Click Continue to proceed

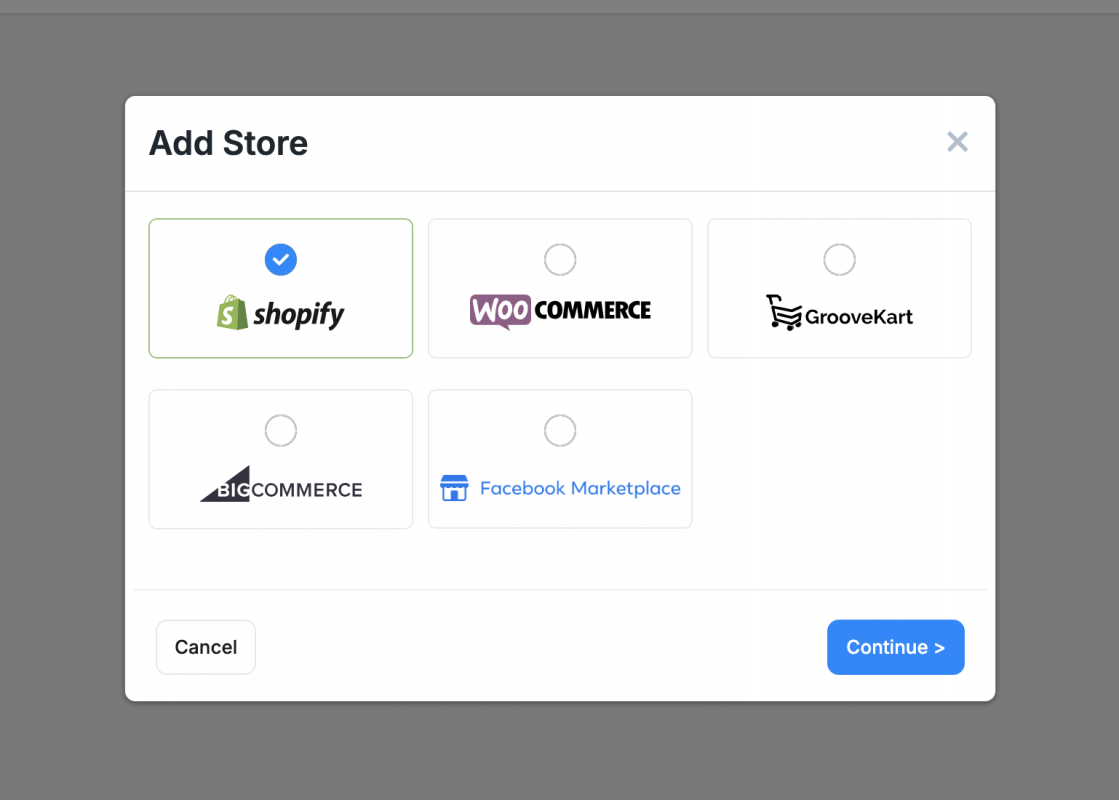point(896,647)
